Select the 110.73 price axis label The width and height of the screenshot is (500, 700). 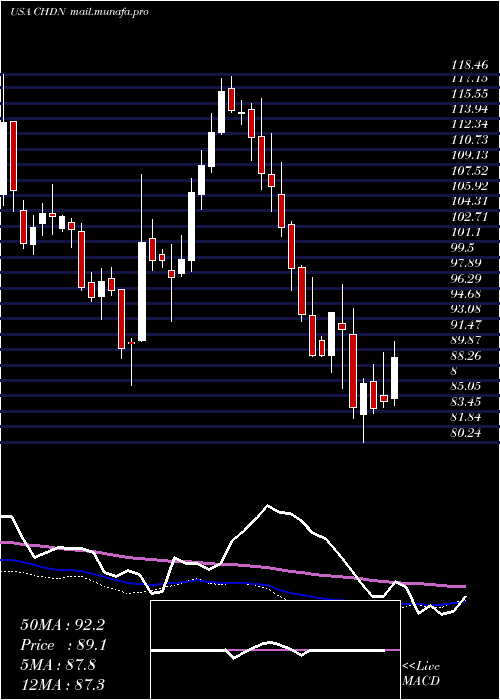pos(469,140)
